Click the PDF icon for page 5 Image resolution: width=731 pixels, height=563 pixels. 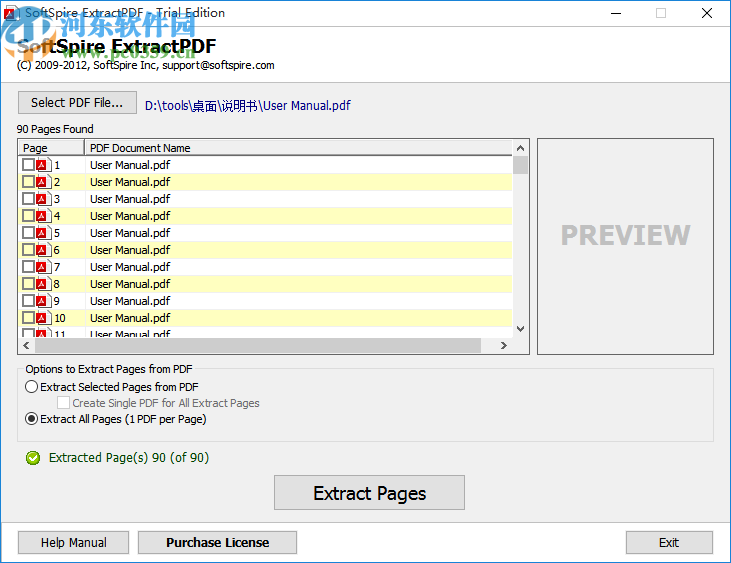click(43, 233)
